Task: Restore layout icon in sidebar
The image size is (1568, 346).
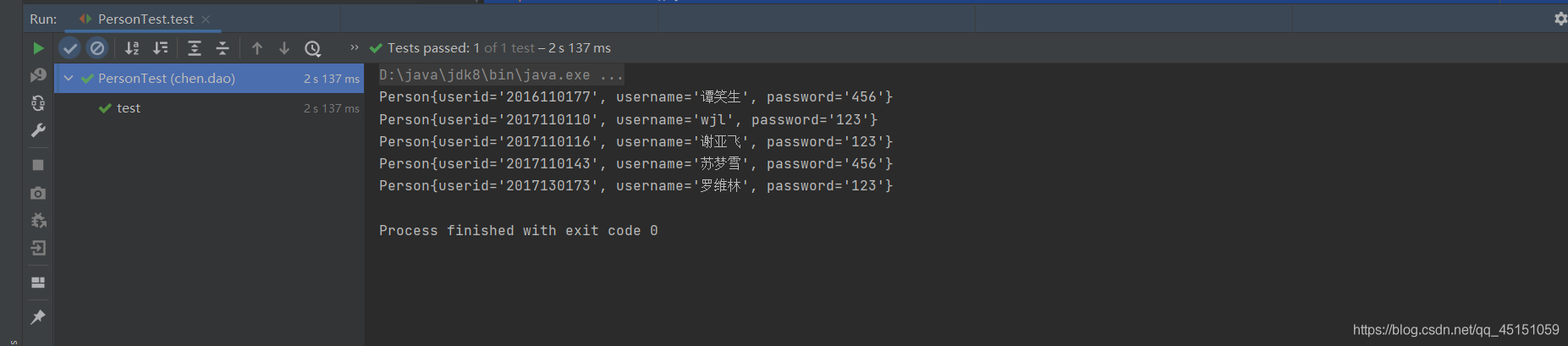Action: pyautogui.click(x=38, y=283)
